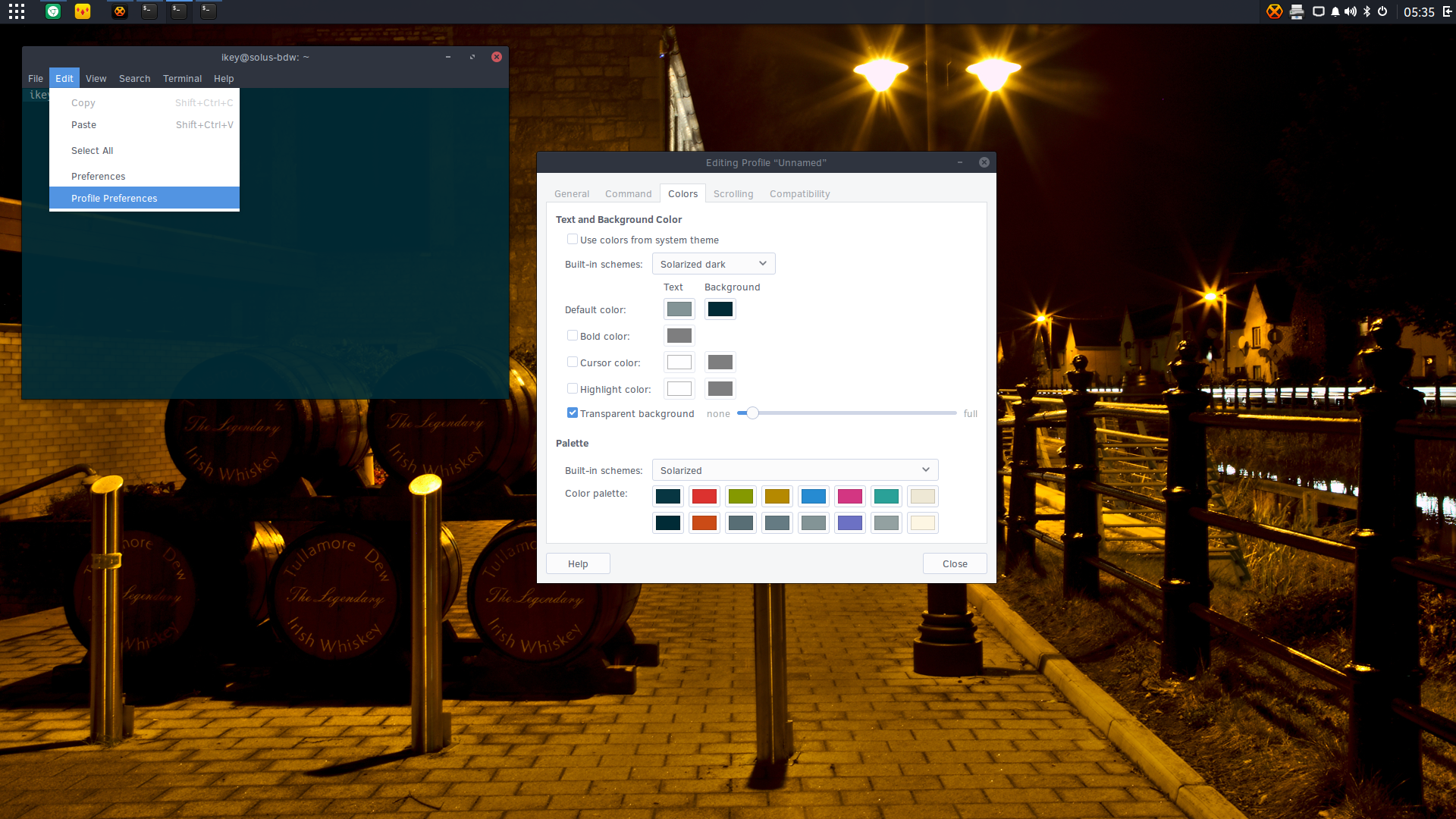This screenshot has height=819, width=1456.
Task: Click the default background color swatch
Action: click(x=720, y=309)
